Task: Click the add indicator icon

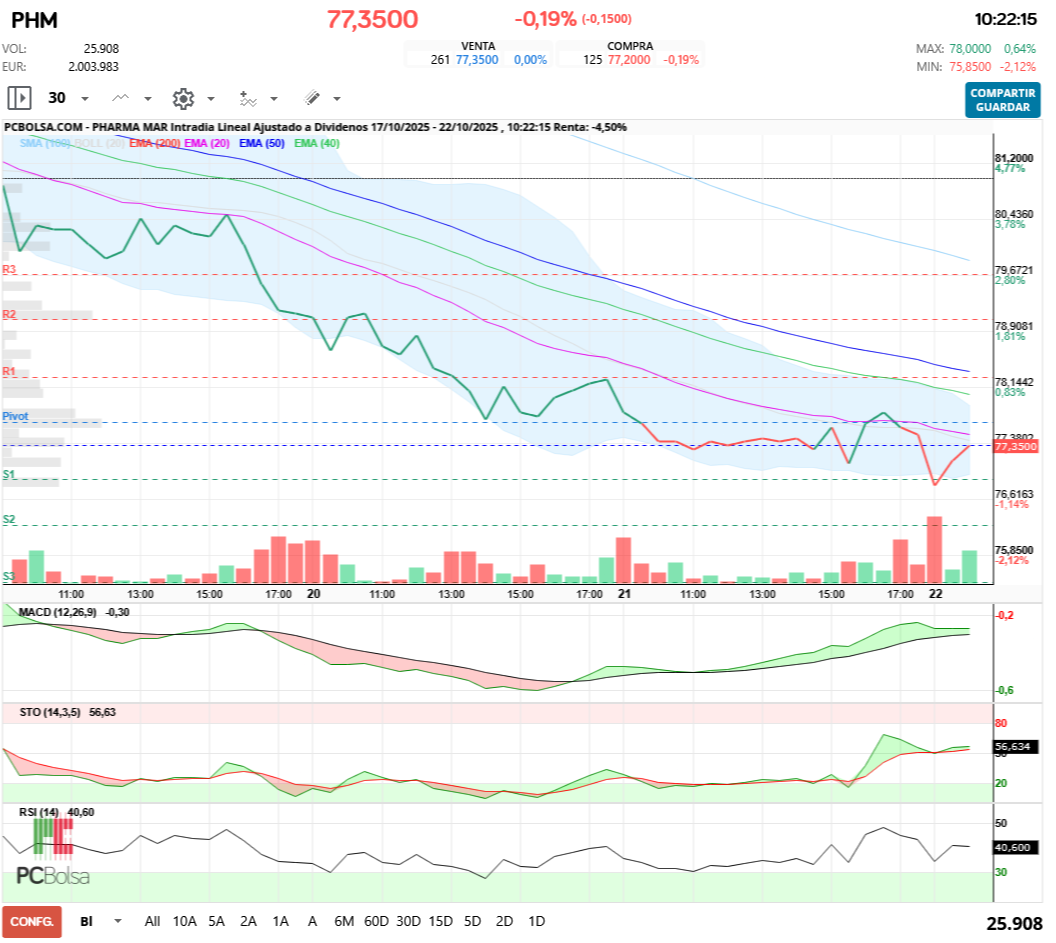Action: (249, 99)
